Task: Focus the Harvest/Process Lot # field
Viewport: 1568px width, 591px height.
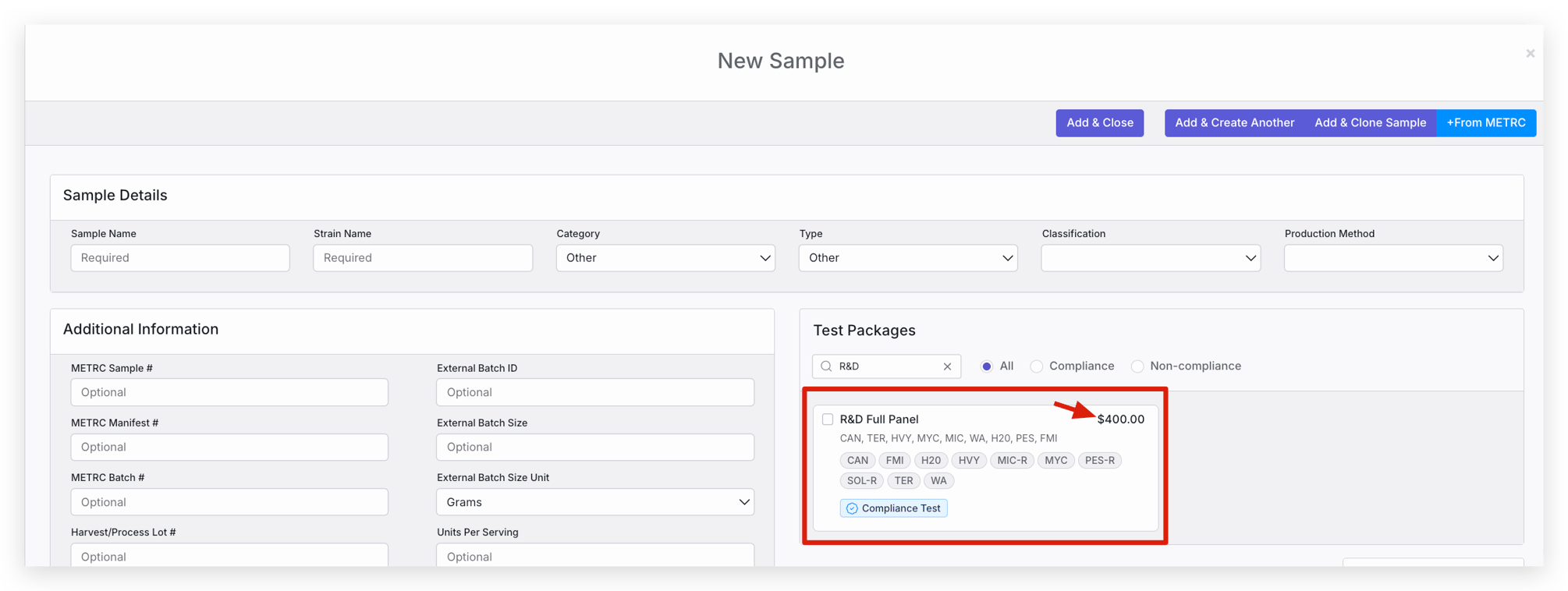Action: [229, 555]
